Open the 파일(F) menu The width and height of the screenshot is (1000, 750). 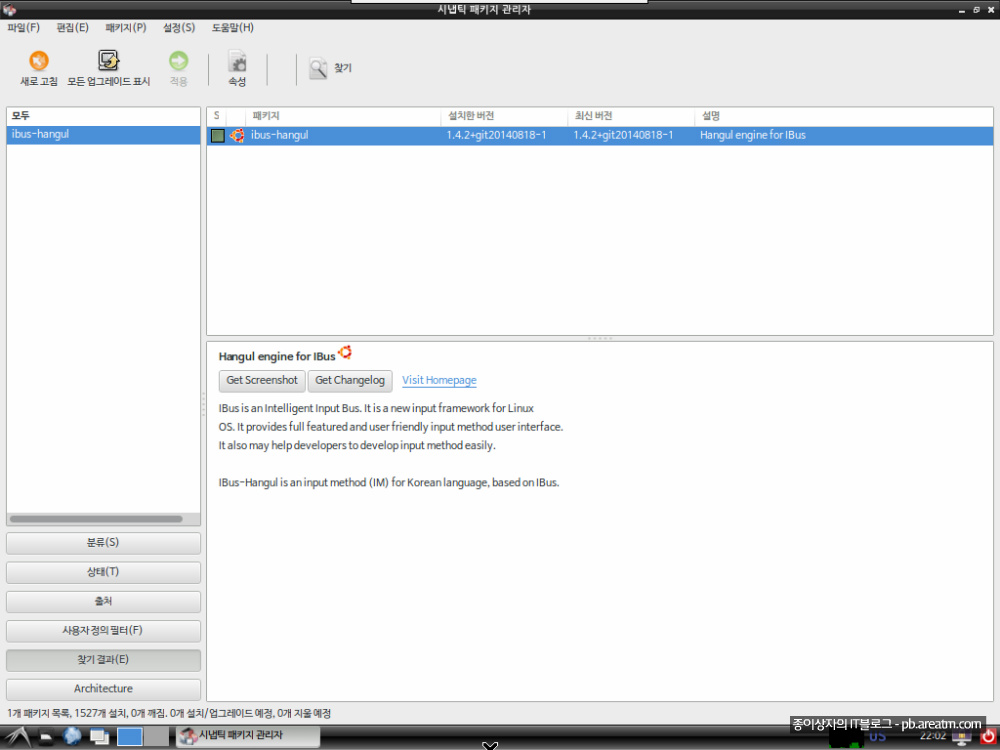click(x=24, y=27)
